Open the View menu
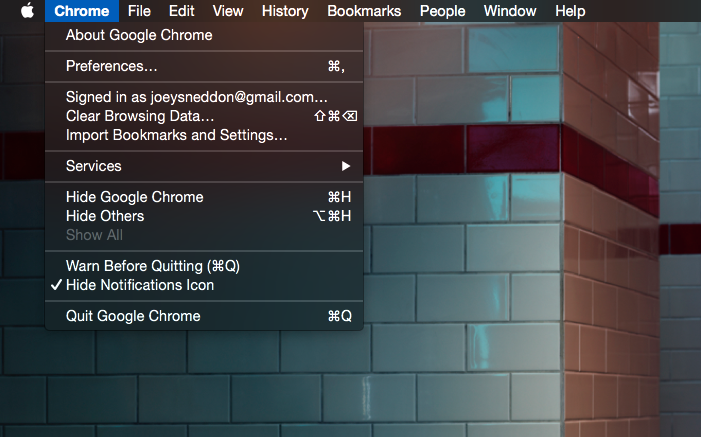The image size is (701, 437). [x=228, y=11]
